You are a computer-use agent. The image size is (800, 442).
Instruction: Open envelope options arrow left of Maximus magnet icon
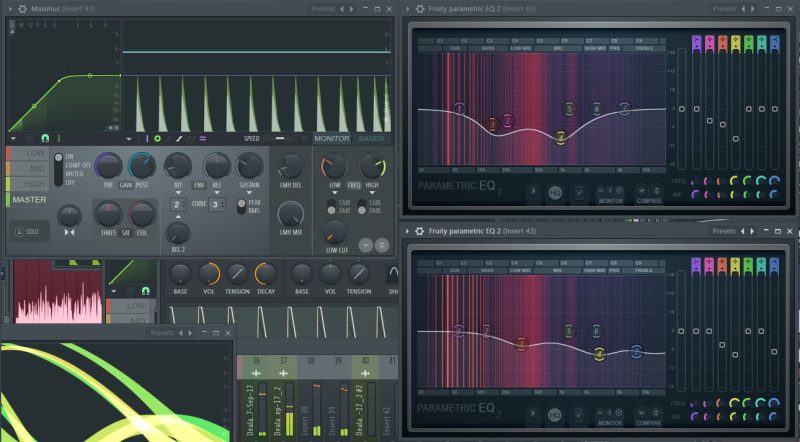[x=13, y=138]
